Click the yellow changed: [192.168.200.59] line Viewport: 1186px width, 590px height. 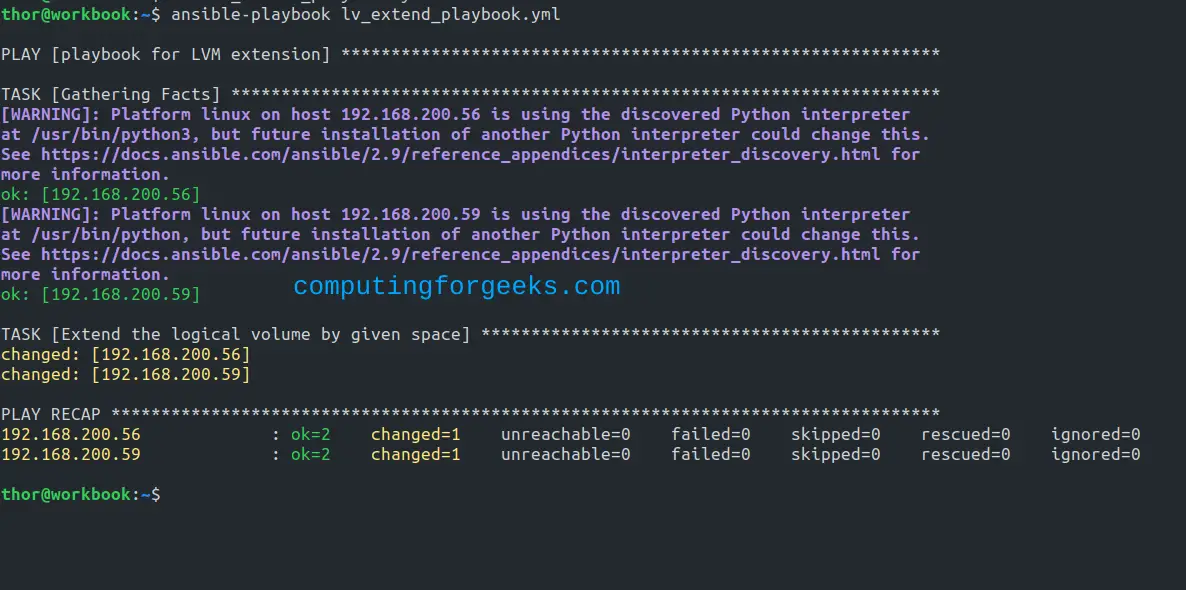pyautogui.click(x=125, y=374)
